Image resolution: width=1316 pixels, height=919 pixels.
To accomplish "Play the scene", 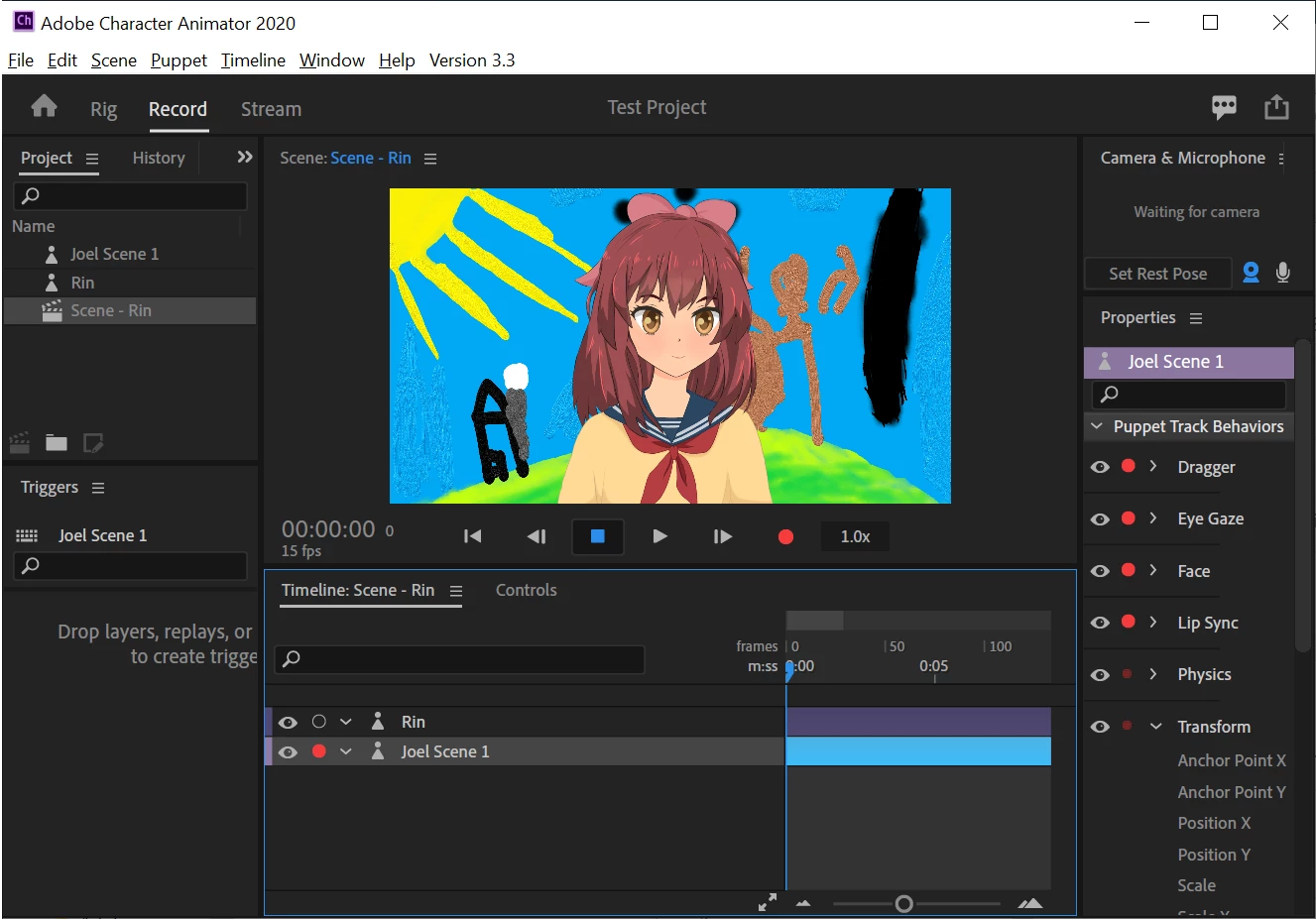I will click(x=660, y=536).
